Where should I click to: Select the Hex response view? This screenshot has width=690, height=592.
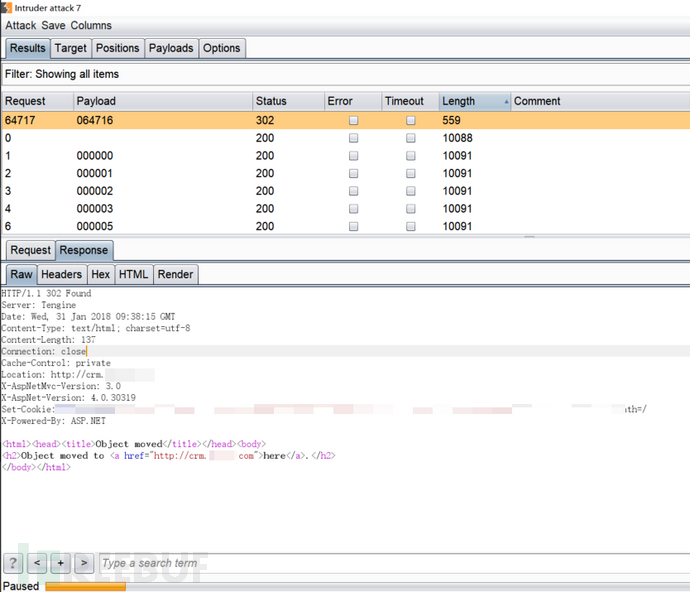100,274
